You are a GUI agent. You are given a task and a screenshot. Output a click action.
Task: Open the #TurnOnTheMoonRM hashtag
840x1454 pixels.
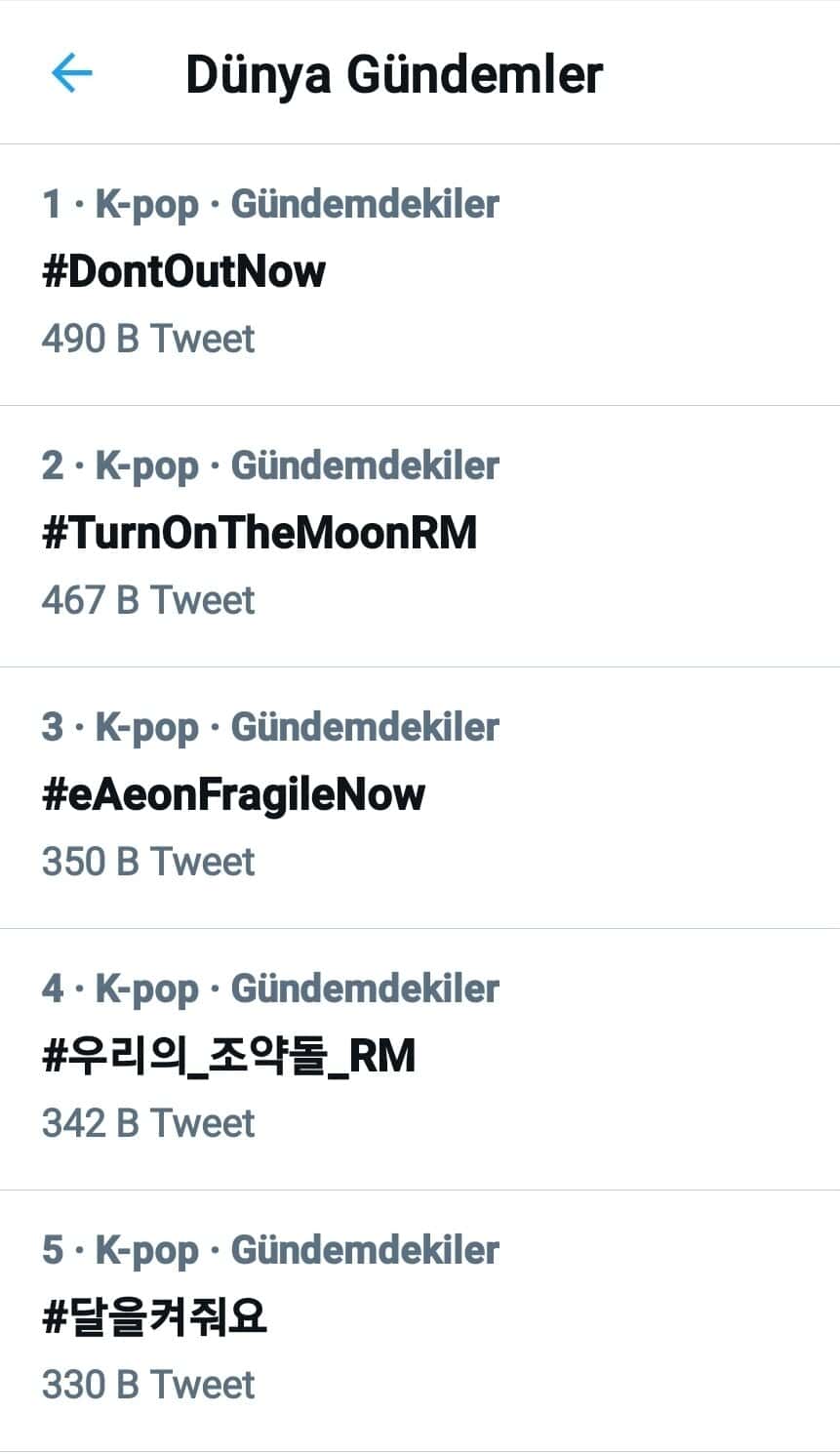click(x=260, y=533)
